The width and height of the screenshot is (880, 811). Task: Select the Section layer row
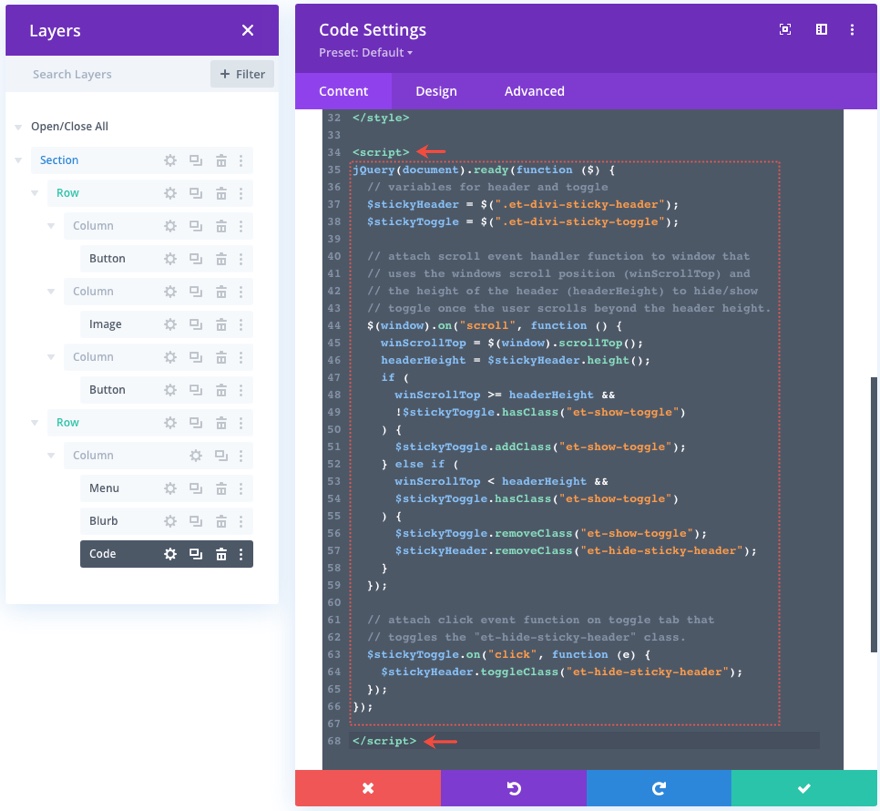pyautogui.click(x=141, y=161)
